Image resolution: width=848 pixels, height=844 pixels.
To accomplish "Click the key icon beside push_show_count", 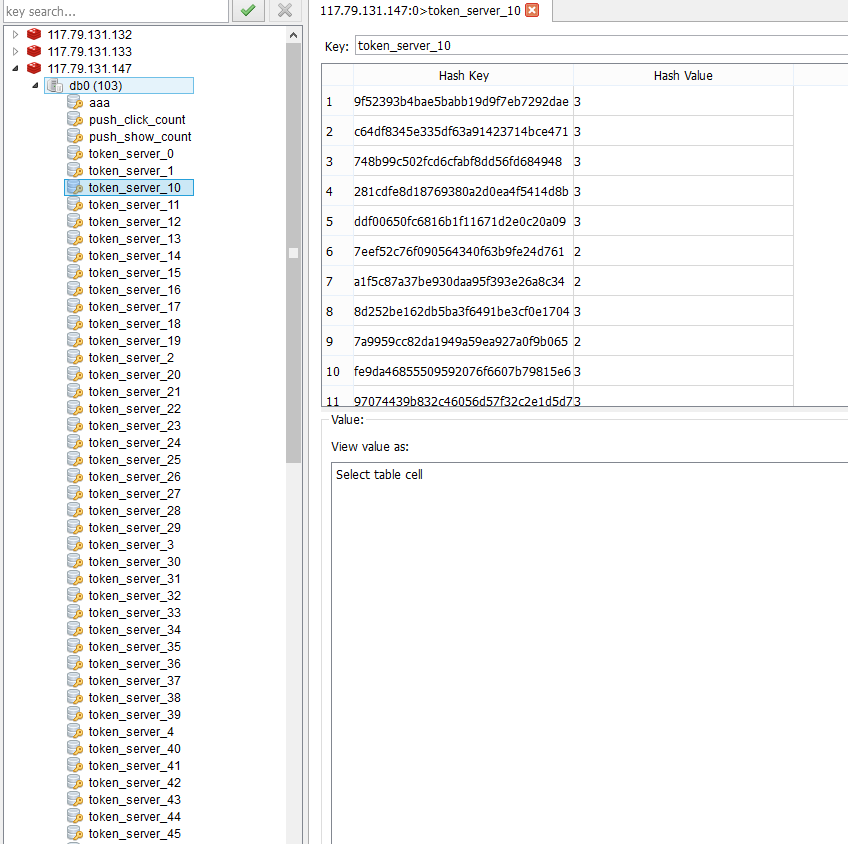I will pos(75,136).
